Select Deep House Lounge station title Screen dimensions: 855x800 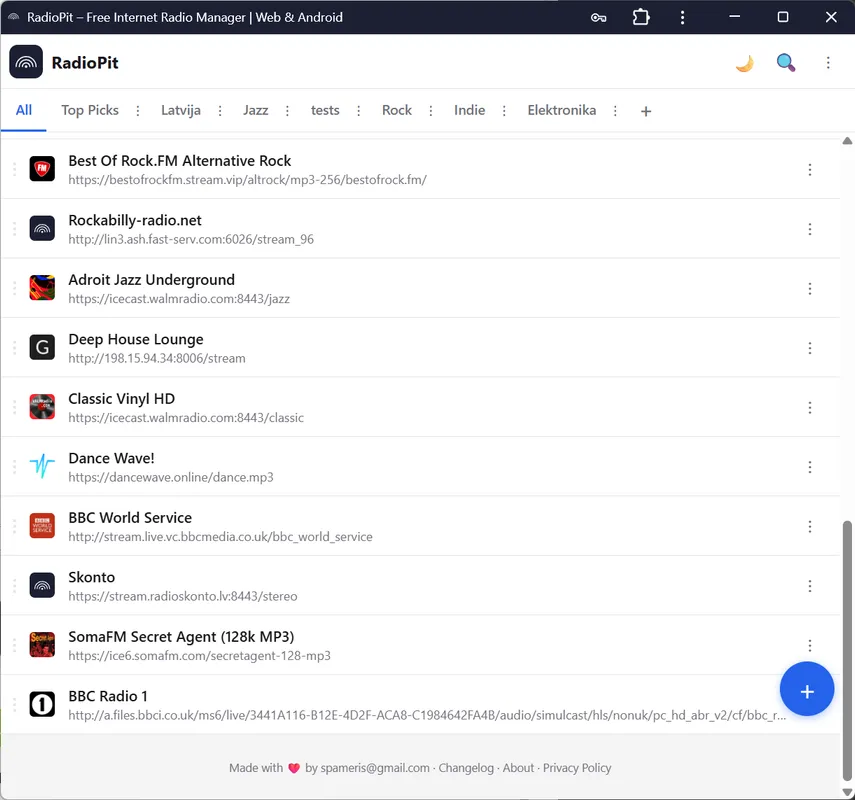(x=136, y=339)
